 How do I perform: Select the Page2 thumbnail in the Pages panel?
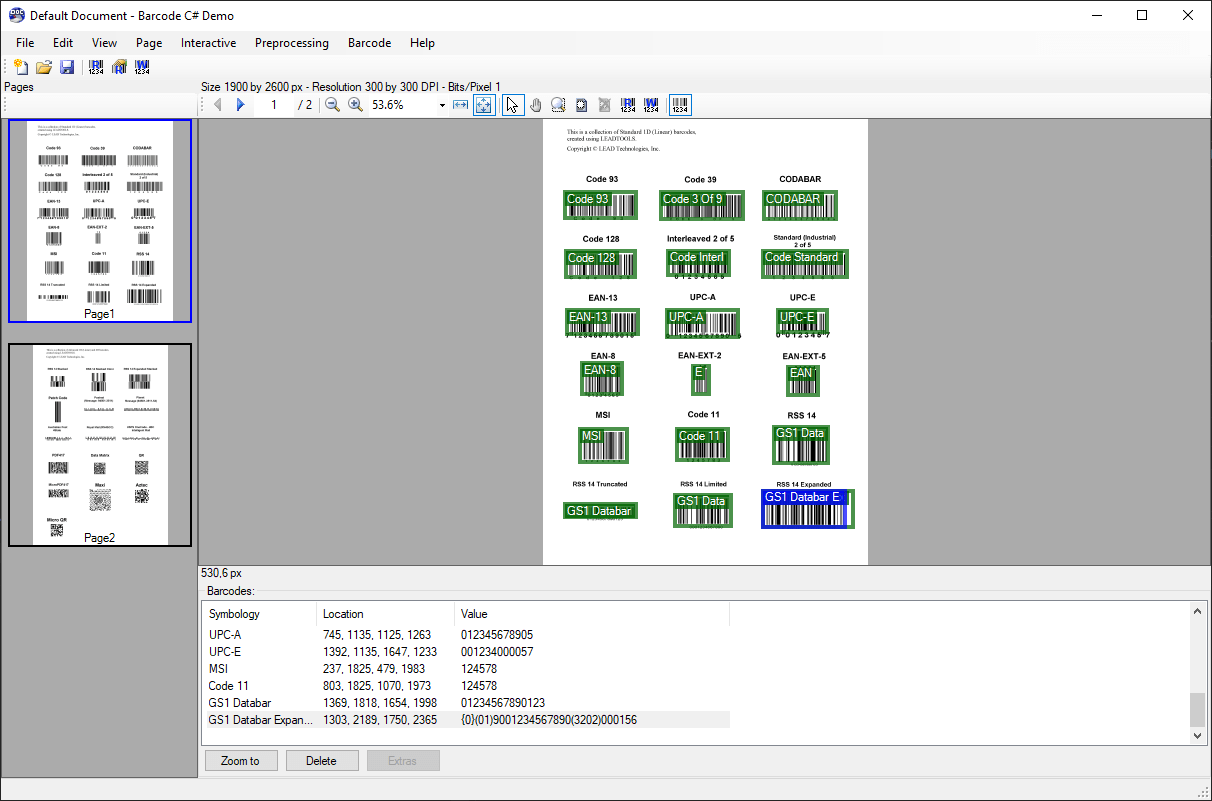click(99, 444)
